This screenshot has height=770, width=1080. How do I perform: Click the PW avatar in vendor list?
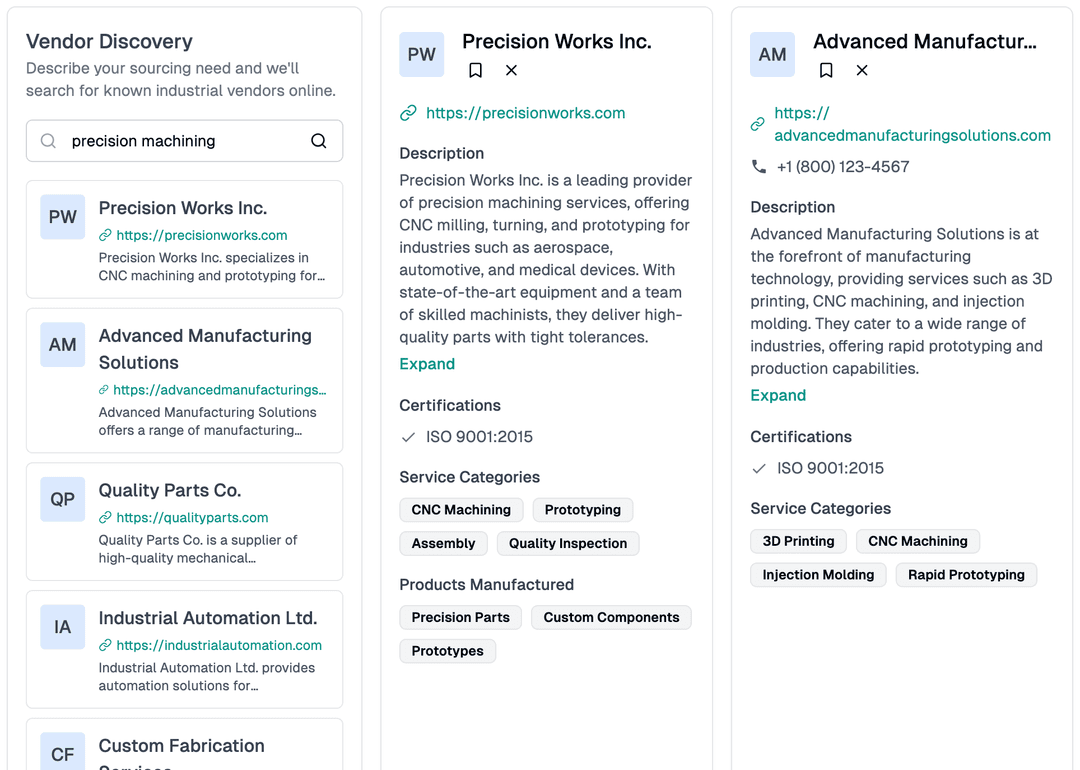click(63, 217)
